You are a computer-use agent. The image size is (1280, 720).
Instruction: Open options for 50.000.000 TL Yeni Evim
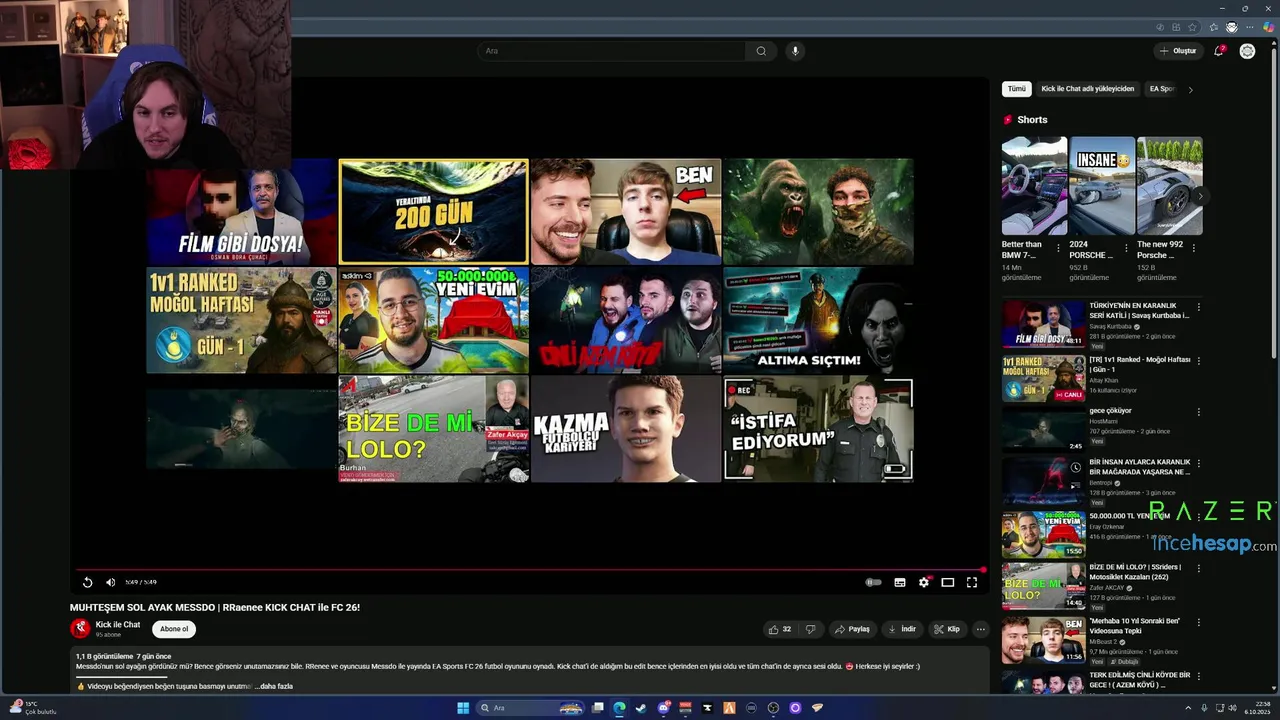[1198, 517]
